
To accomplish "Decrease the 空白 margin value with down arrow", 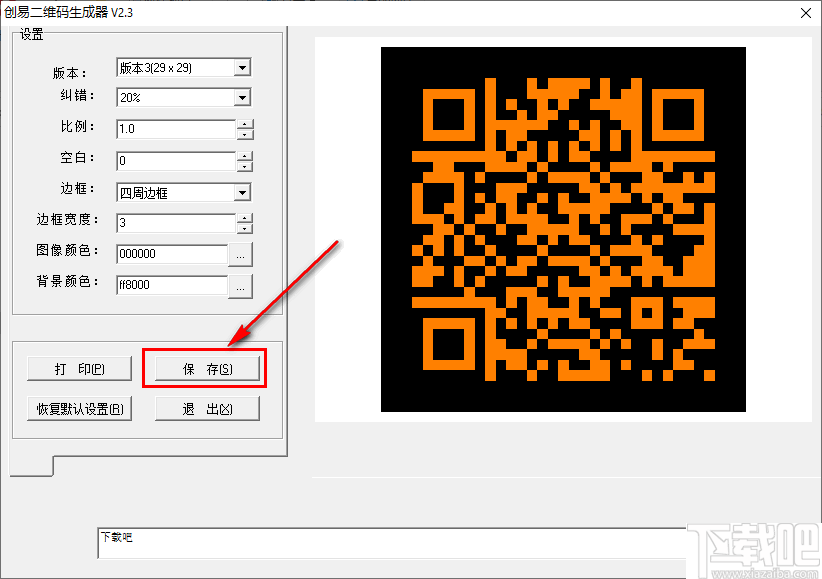I will tap(245, 166).
